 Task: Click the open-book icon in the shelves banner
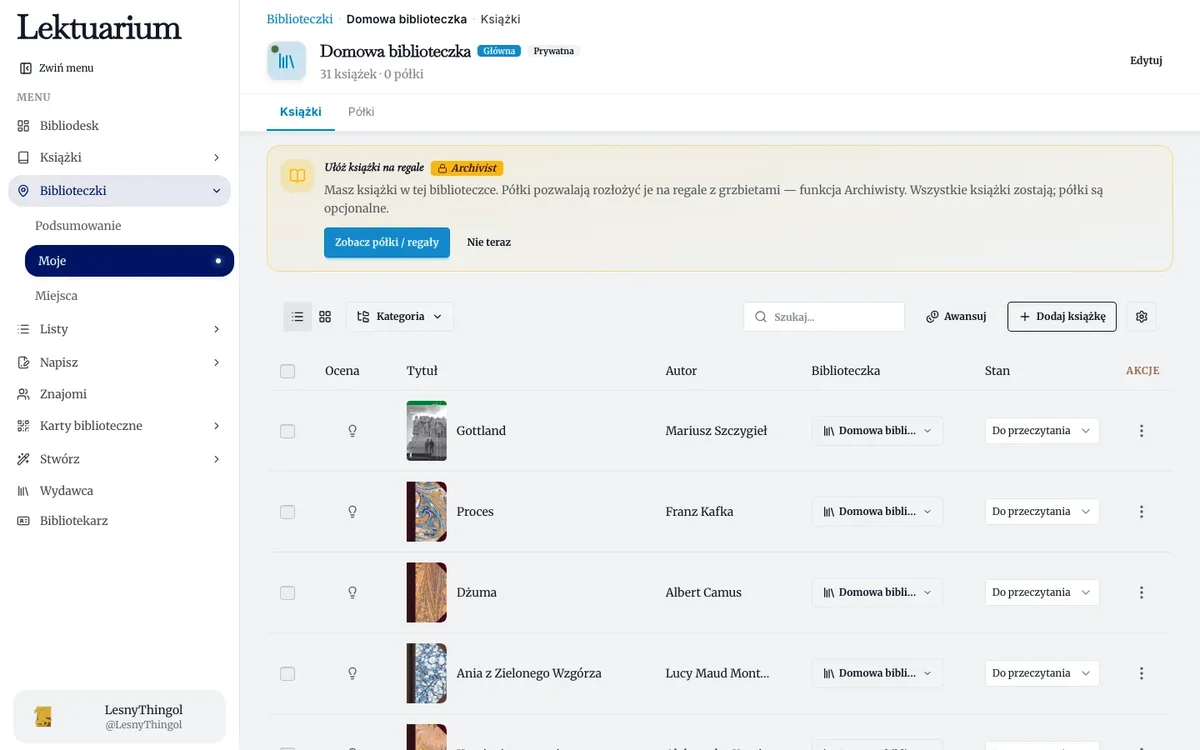[x=297, y=176]
